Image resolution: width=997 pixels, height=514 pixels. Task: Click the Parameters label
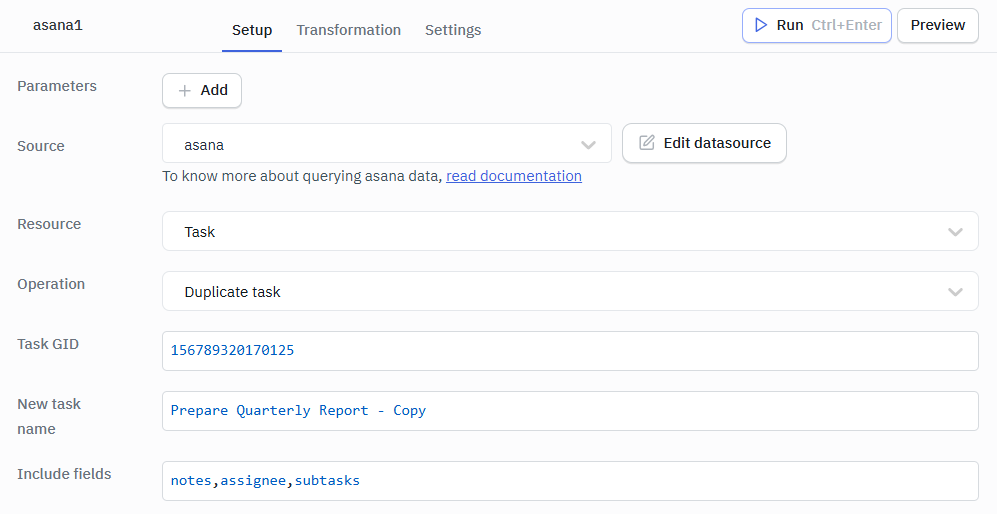(57, 86)
